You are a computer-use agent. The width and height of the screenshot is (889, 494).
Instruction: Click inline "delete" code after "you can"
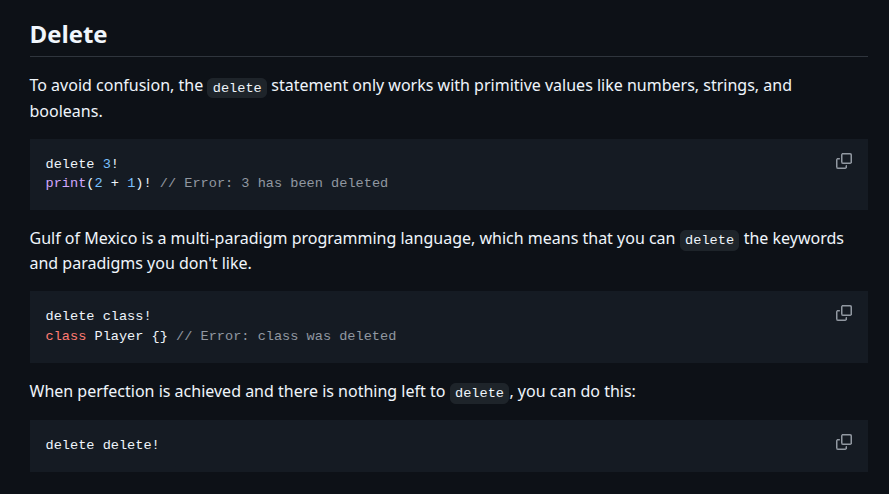pyautogui.click(x=709, y=240)
